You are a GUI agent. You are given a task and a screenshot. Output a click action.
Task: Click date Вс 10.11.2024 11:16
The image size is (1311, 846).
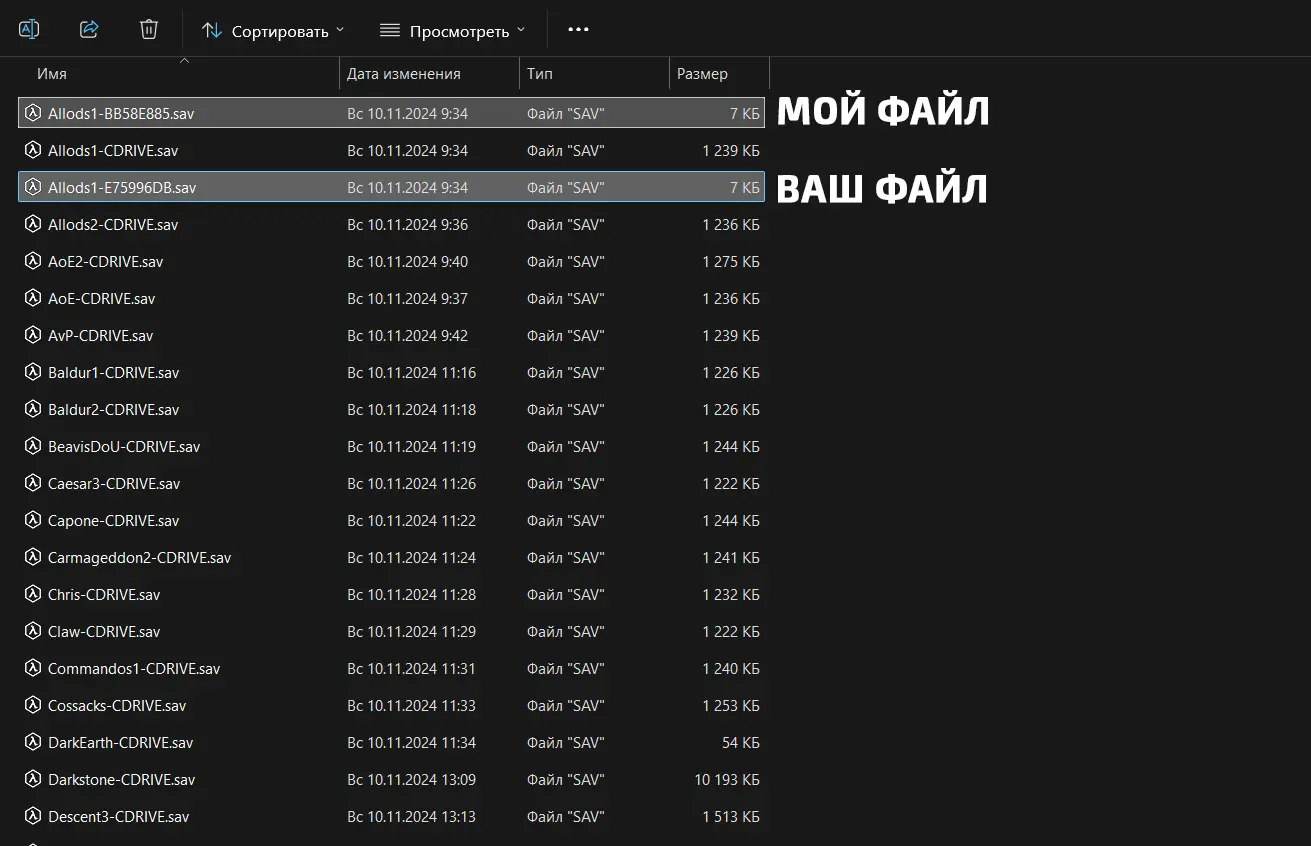pos(411,373)
